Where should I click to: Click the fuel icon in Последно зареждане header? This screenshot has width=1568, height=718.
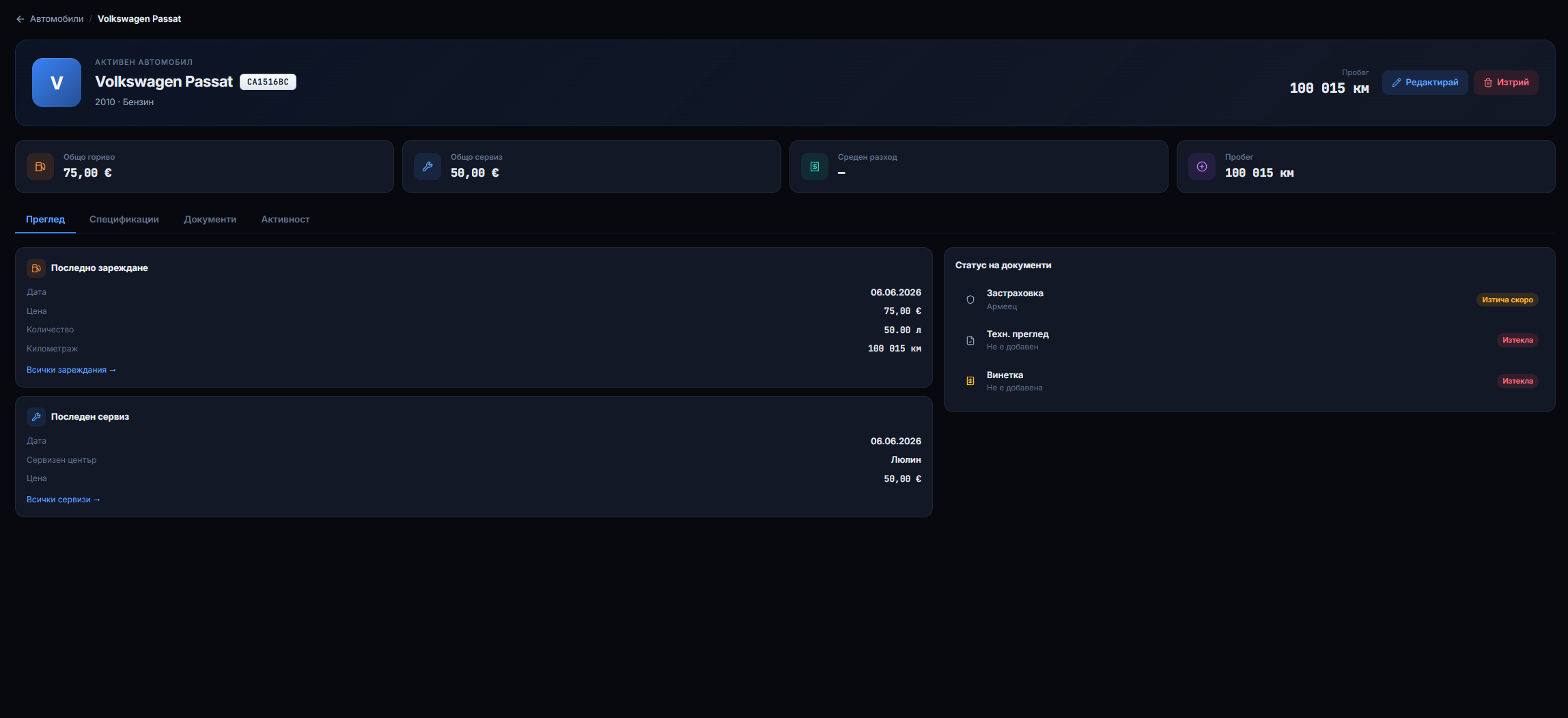(x=36, y=268)
